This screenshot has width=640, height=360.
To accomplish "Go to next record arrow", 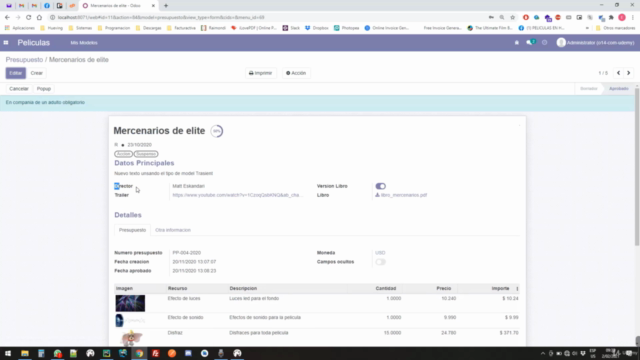I will click(x=629, y=73).
